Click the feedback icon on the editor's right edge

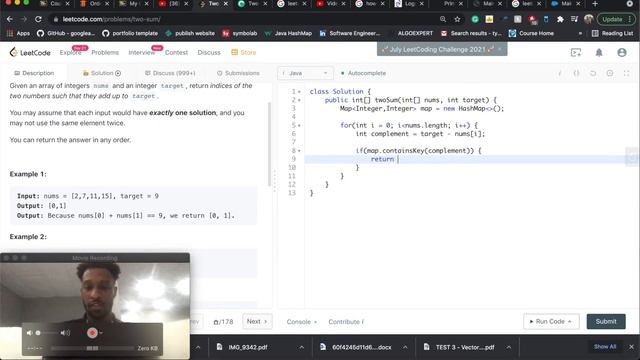(x=632, y=157)
